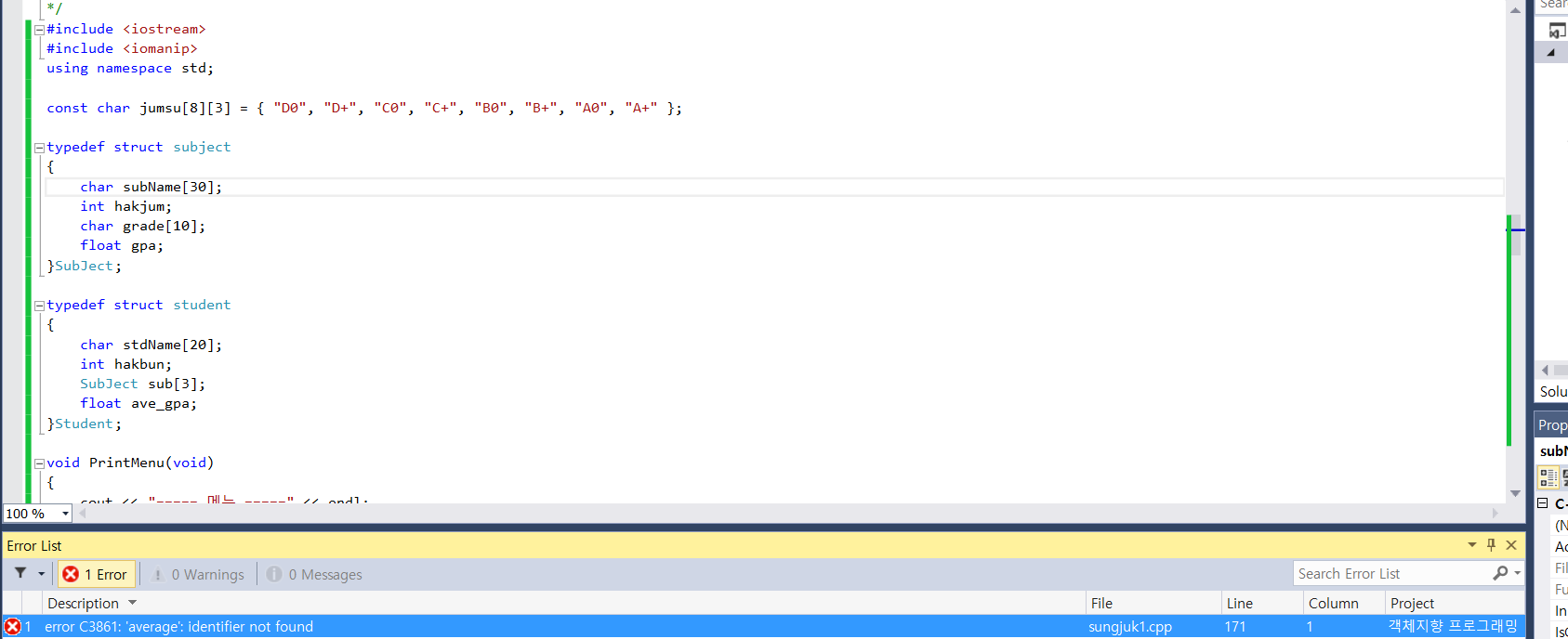Open Error List window position dropdown
Screen dimensions: 1568x639
tap(1471, 545)
